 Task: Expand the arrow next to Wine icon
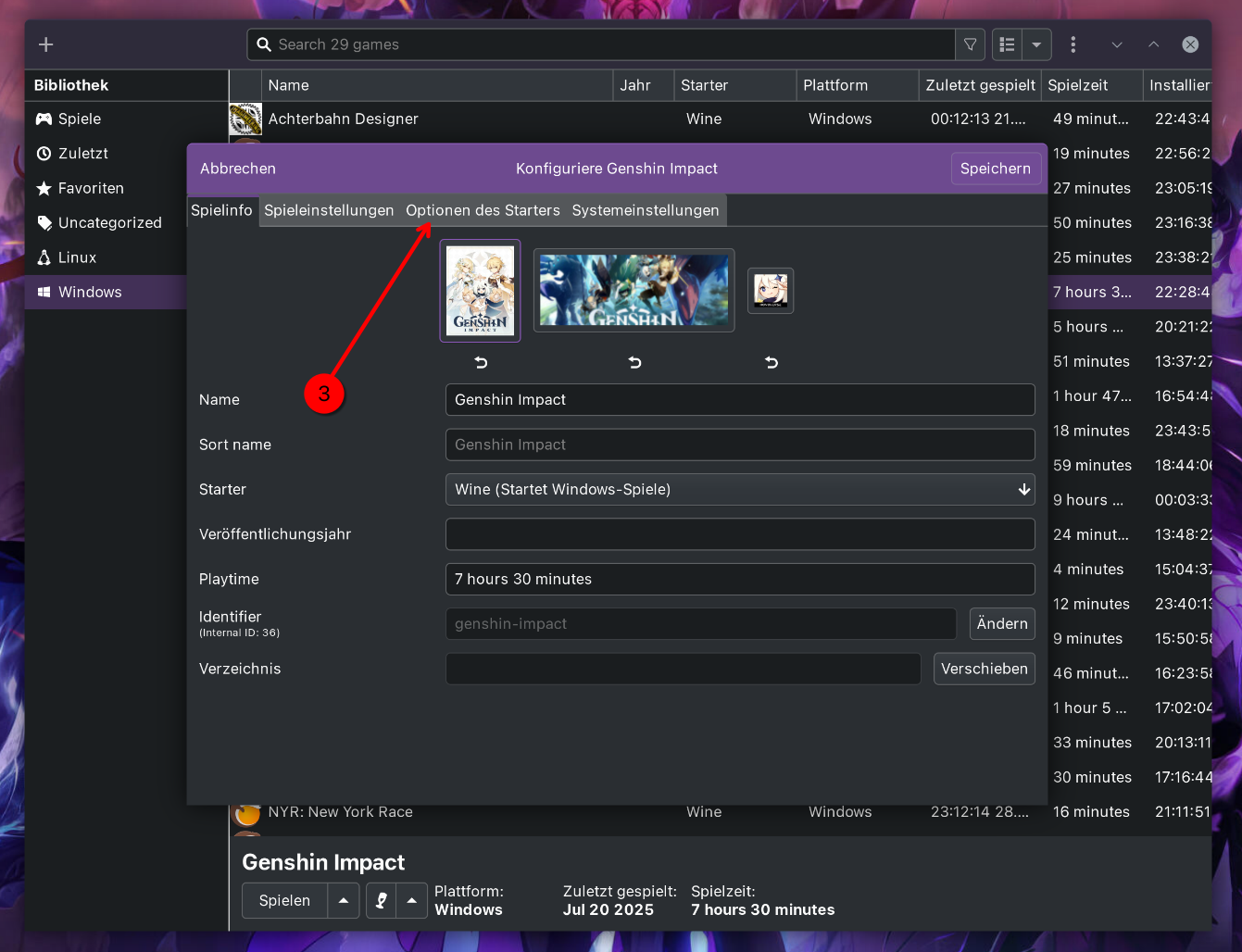point(412,900)
